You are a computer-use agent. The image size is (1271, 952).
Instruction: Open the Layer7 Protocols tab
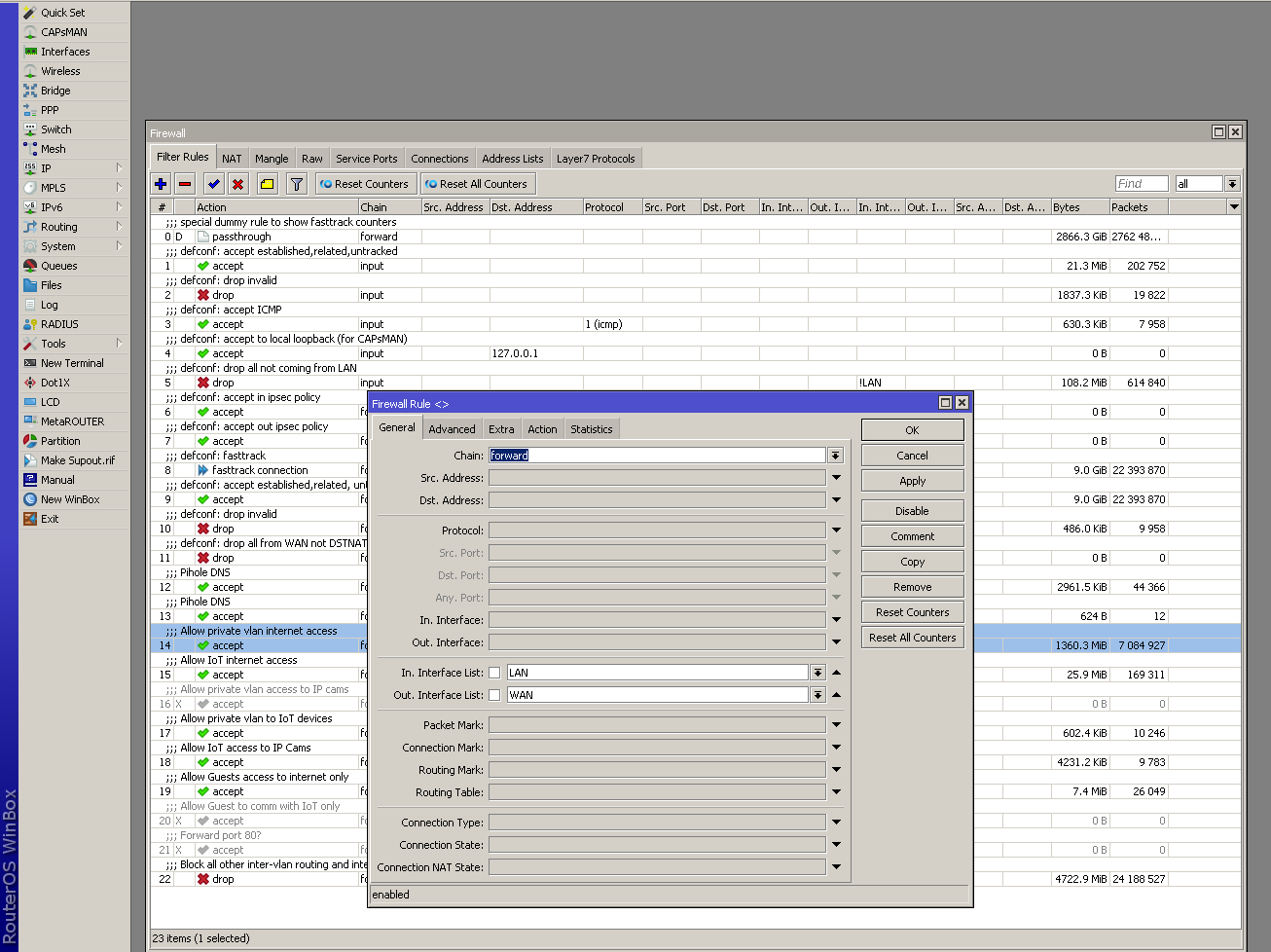[x=596, y=159]
